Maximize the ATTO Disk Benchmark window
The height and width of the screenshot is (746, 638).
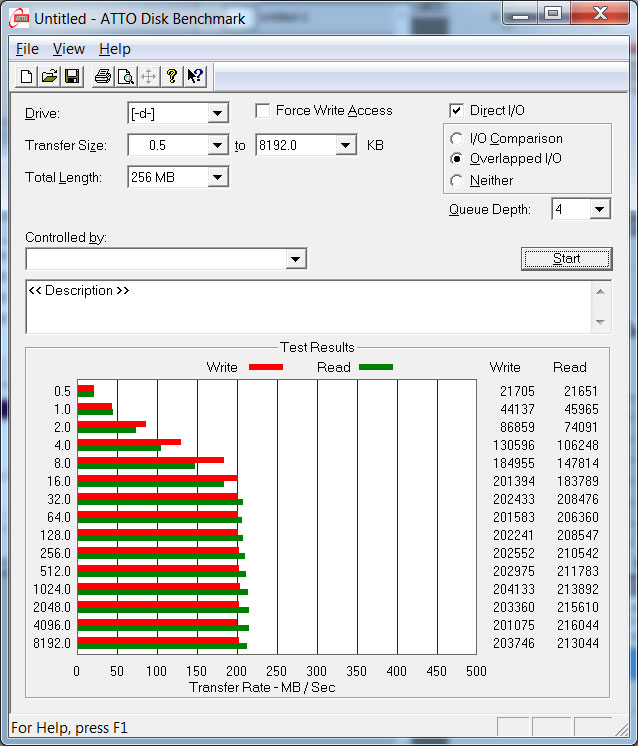tap(553, 14)
